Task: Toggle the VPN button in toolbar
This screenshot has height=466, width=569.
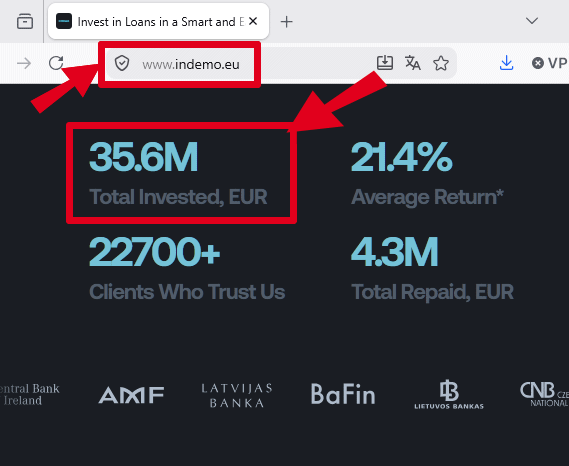Action: [550, 63]
